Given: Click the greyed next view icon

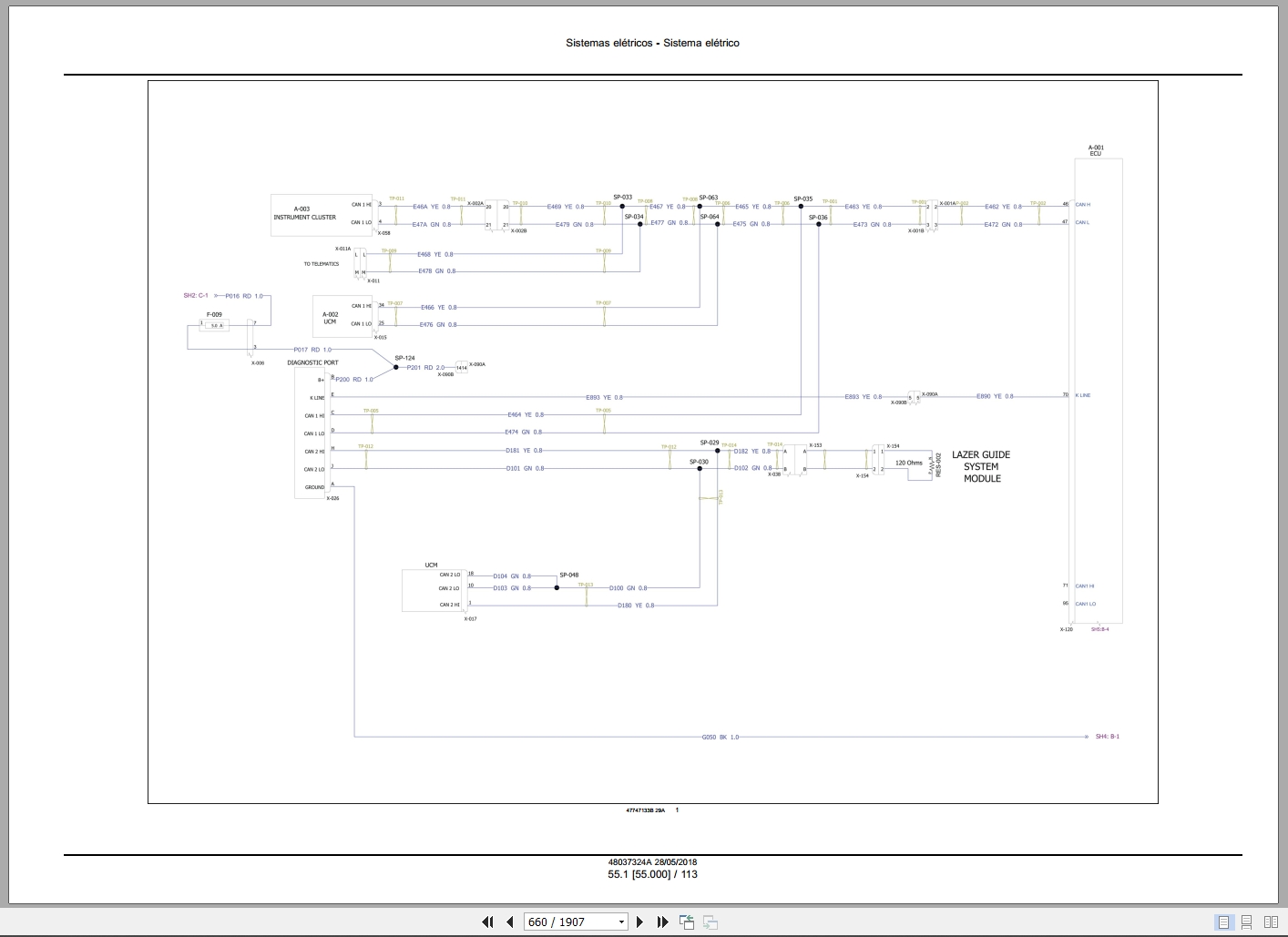Looking at the screenshot, I should (x=710, y=922).
